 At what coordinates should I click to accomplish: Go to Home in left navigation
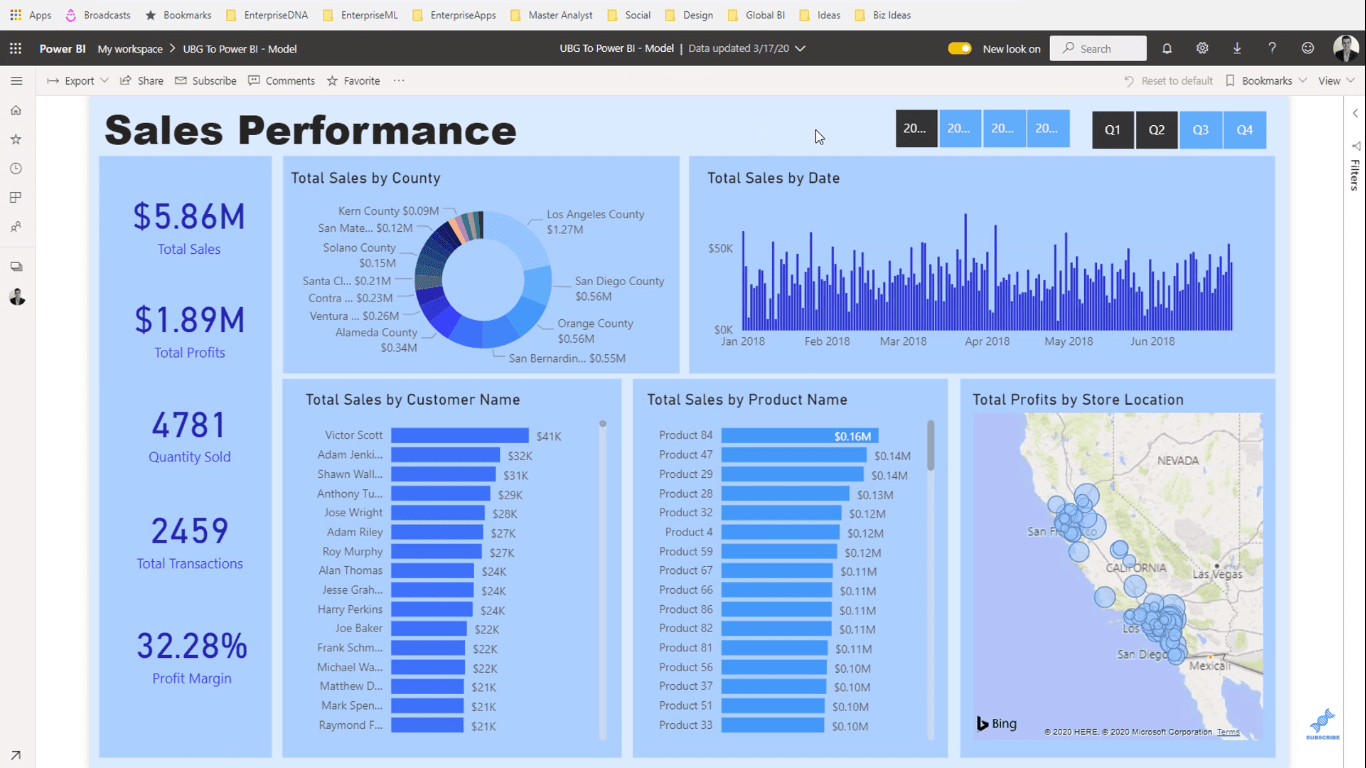(16, 110)
